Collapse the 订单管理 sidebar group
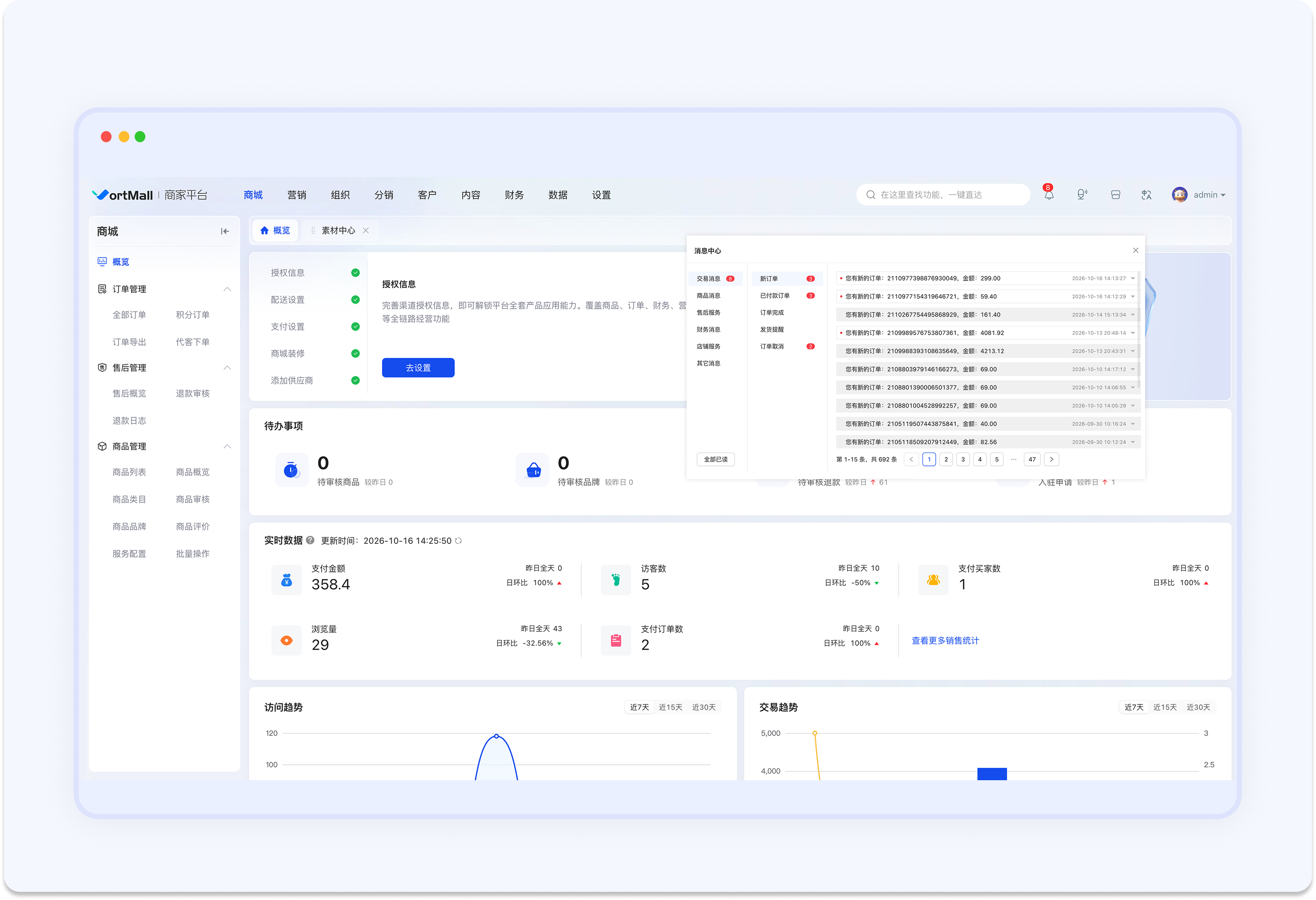Image resolution: width=1316 pixels, height=900 pixels. click(227, 289)
